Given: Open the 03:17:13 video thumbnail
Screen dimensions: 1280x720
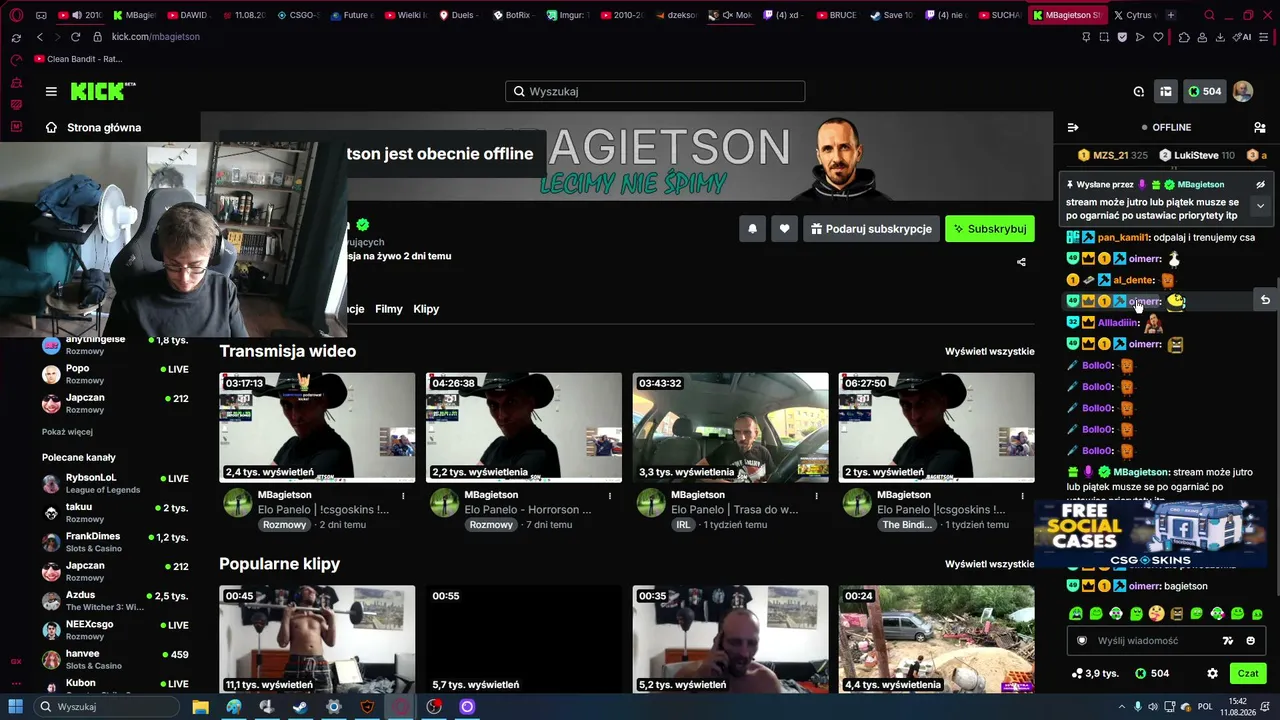Looking at the screenshot, I should coord(317,428).
